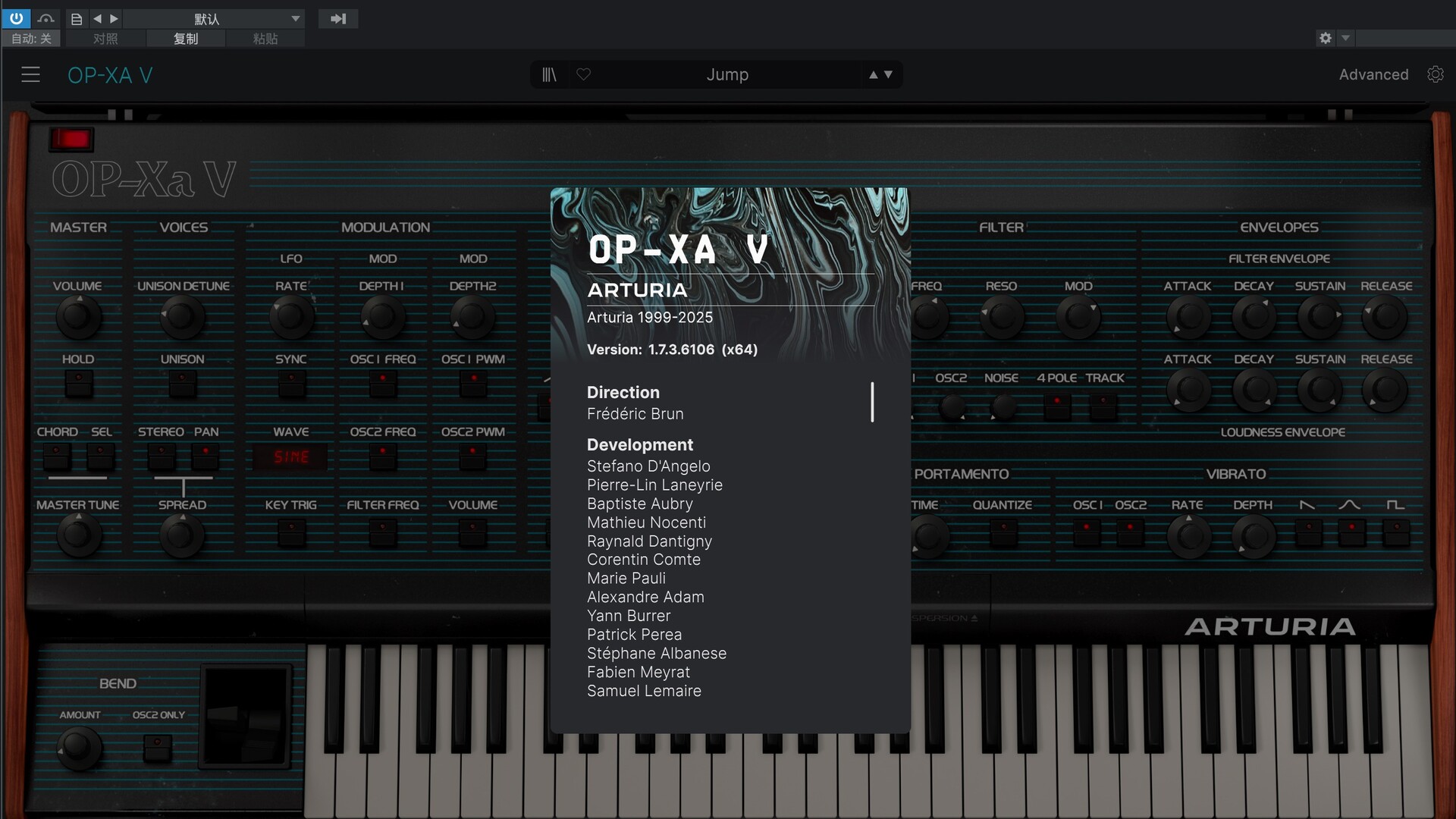Toggle the OSC2 FREQ modulation button
Image resolution: width=1456 pixels, height=819 pixels.
click(382, 457)
